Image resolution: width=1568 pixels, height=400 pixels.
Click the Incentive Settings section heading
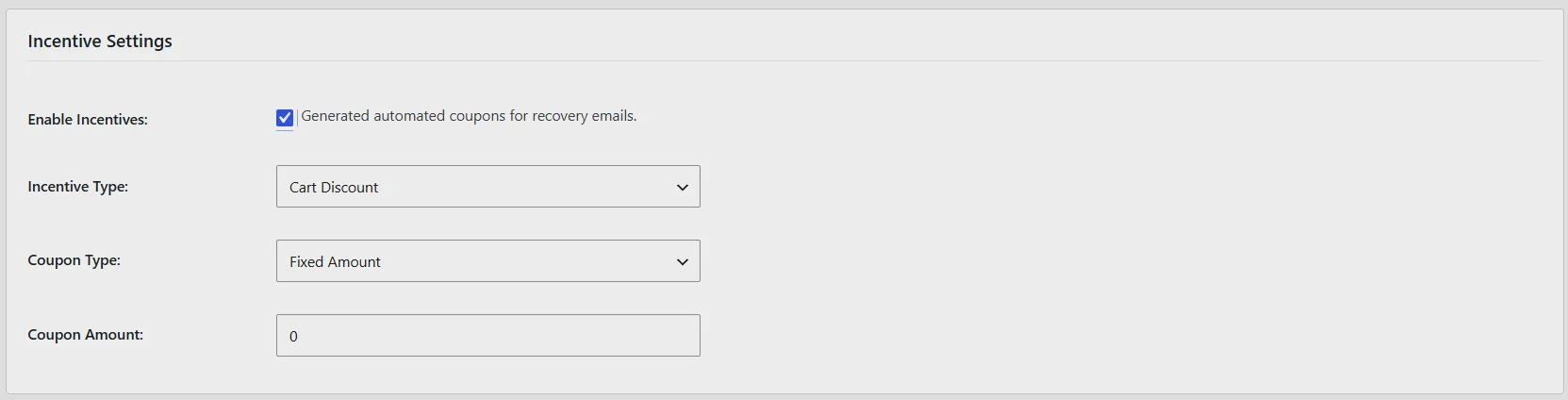pos(100,42)
